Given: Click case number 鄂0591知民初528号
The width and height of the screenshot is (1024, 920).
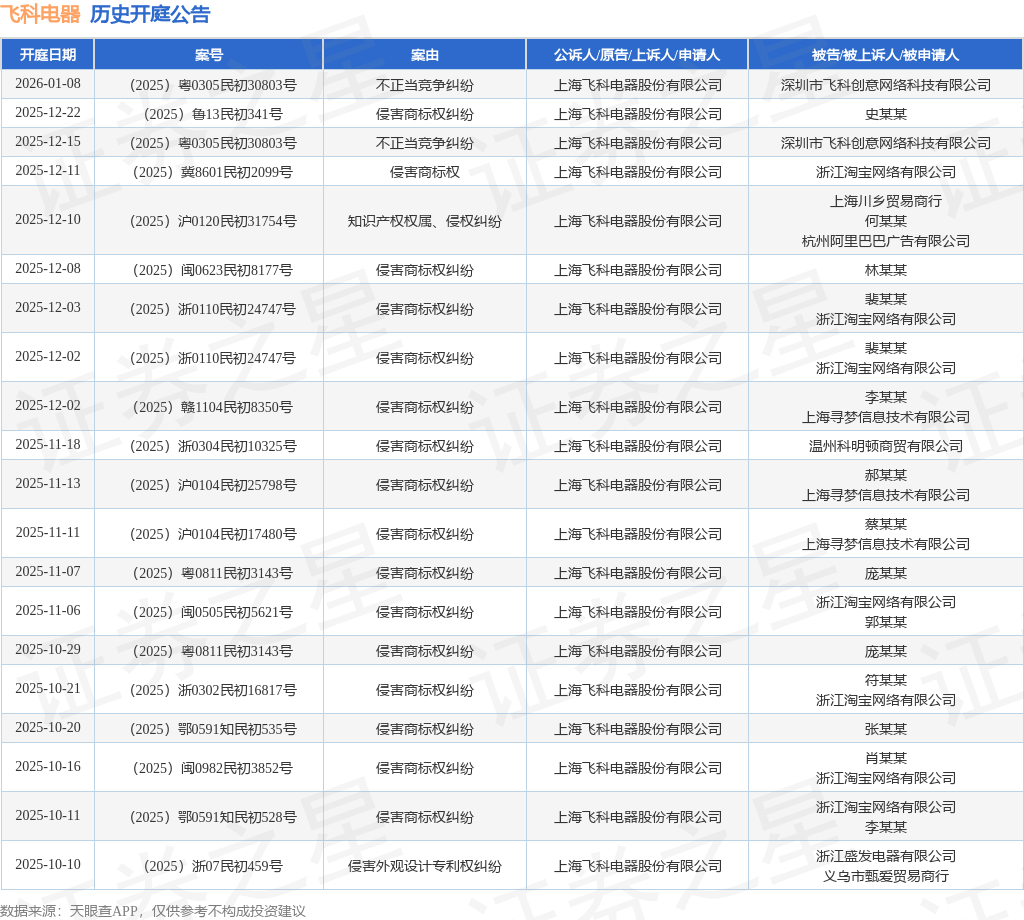Looking at the screenshot, I should pos(213,817).
